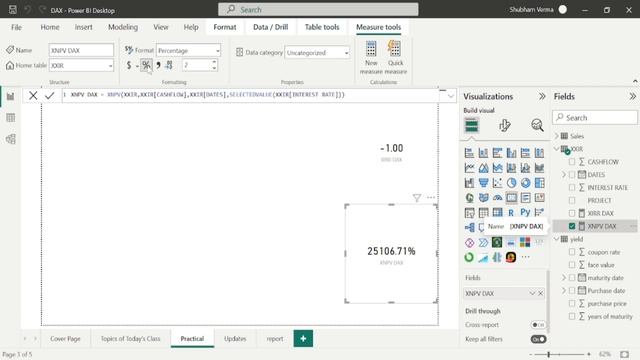Select the card visual
This screenshot has width=640, height=360.
pos(511,198)
